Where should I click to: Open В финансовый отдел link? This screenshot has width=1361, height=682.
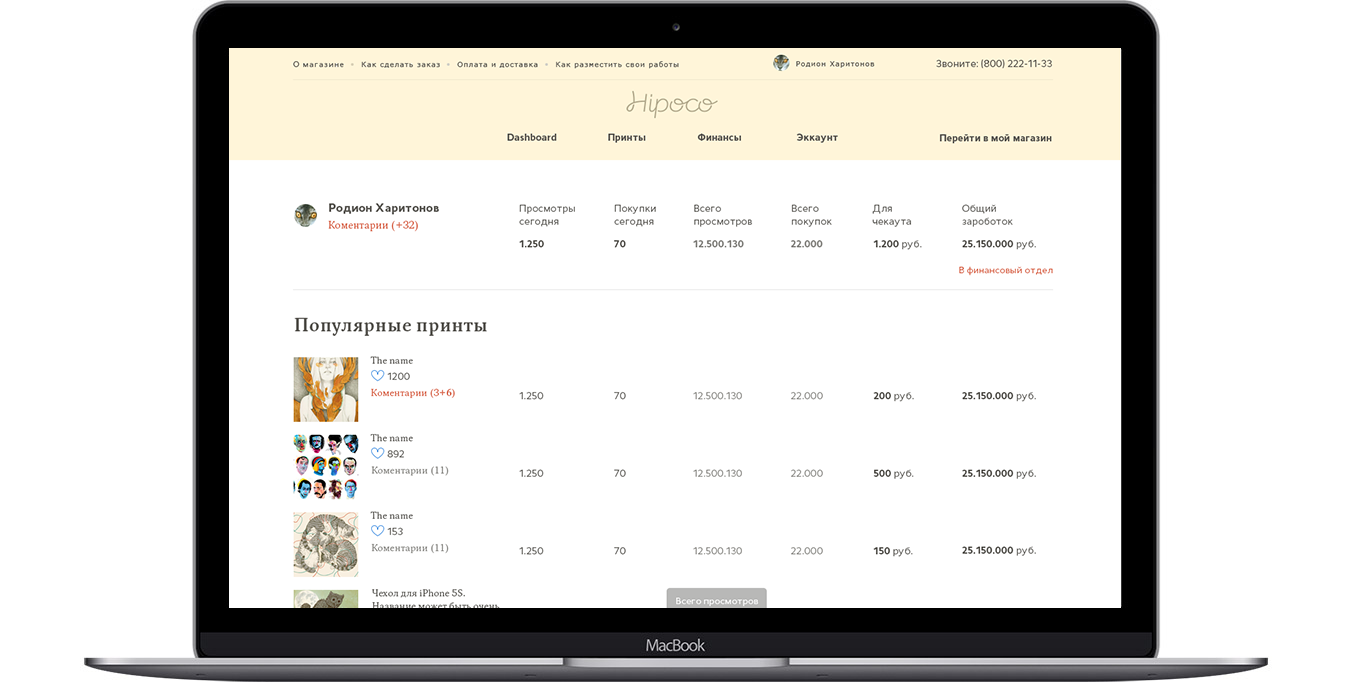(1005, 270)
